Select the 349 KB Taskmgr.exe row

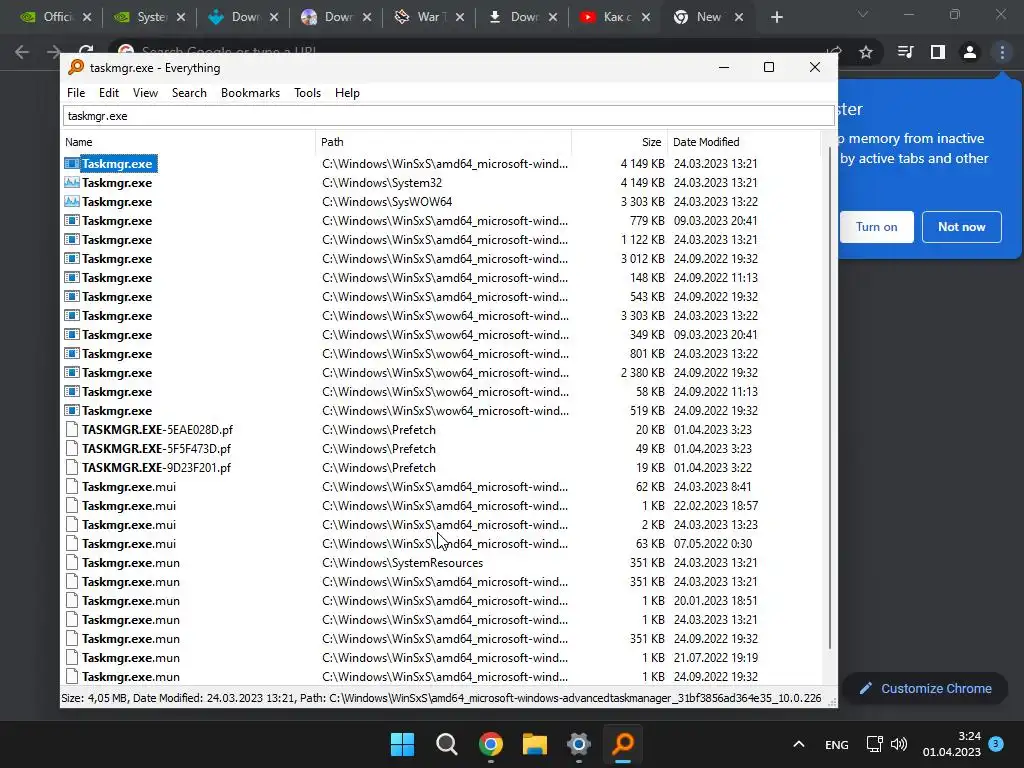pos(441,334)
